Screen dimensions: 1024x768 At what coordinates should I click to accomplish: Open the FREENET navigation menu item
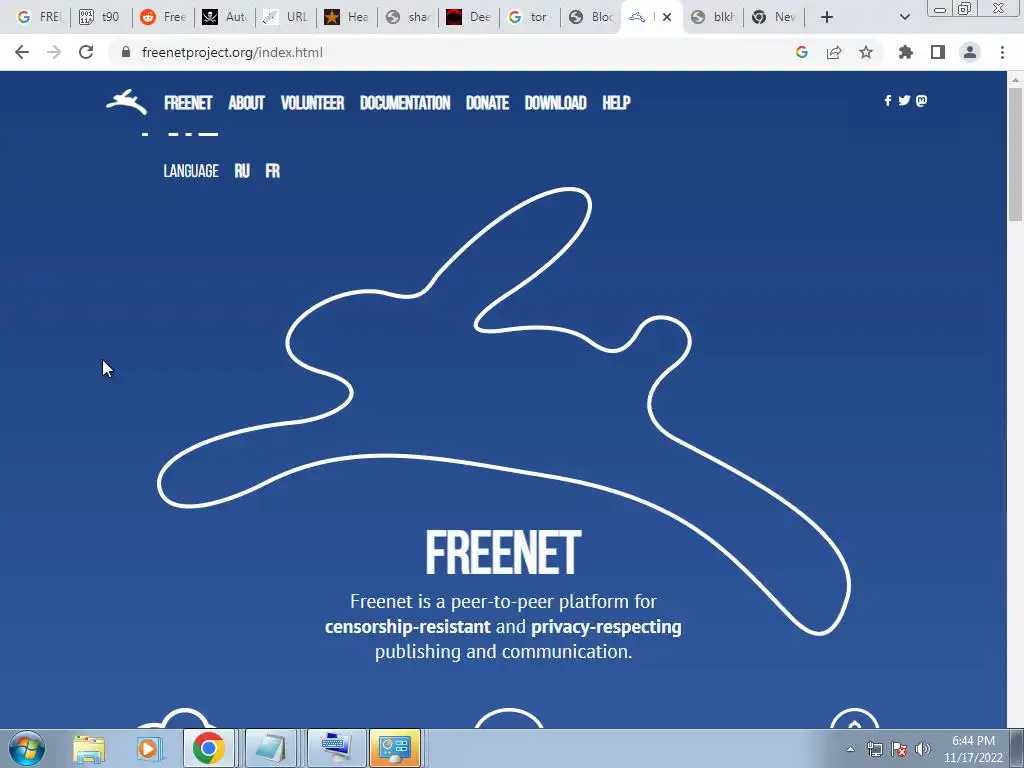tap(188, 103)
